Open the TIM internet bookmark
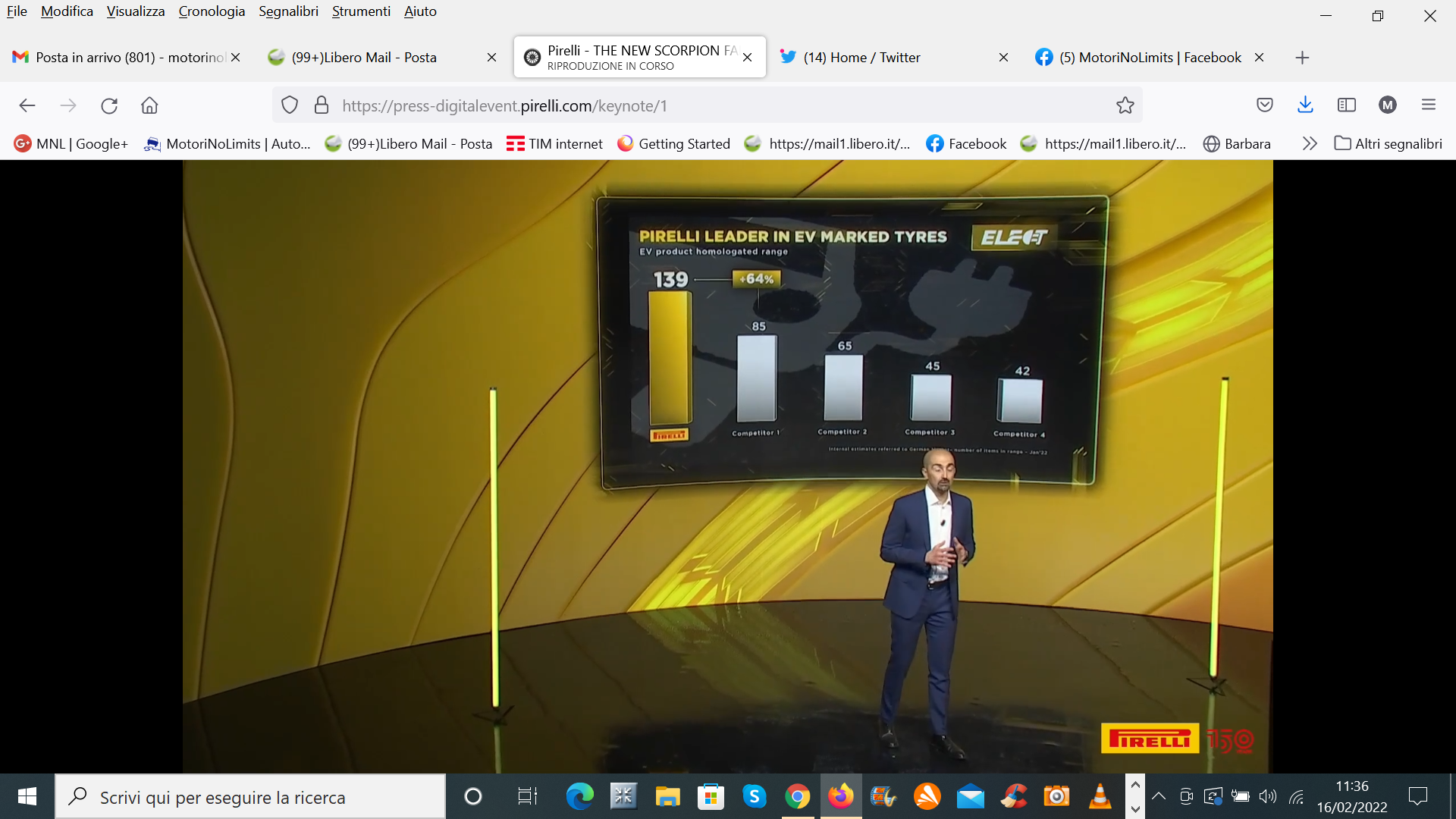This screenshot has width=1456, height=819. click(x=554, y=143)
